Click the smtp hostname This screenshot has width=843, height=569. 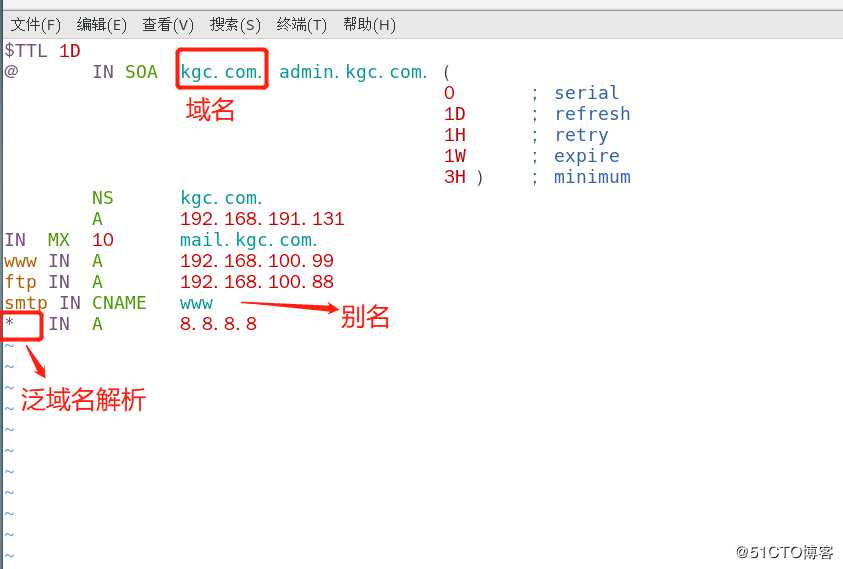coord(26,303)
